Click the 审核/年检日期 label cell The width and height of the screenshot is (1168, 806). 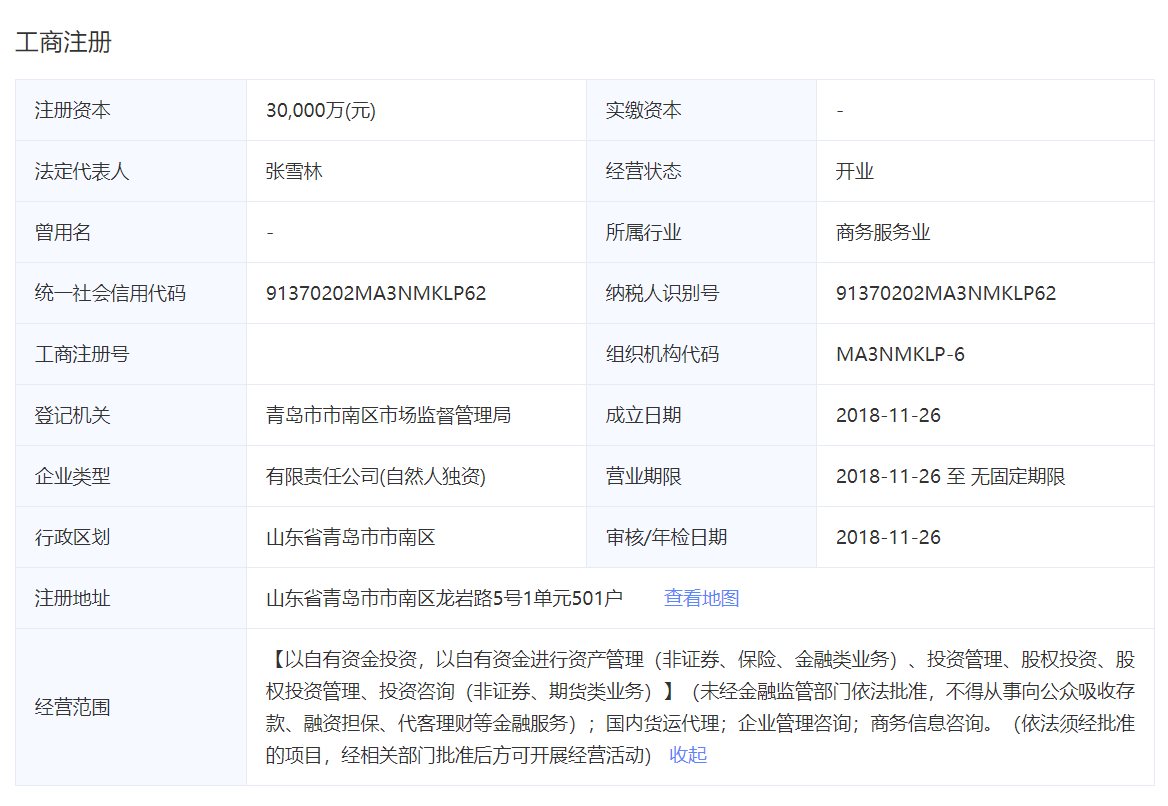(x=666, y=538)
